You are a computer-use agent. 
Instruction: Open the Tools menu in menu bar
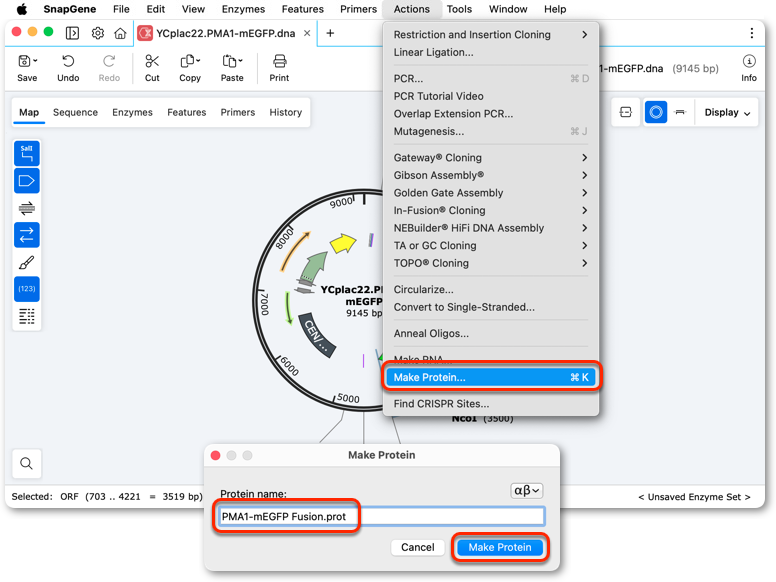pyautogui.click(x=459, y=9)
